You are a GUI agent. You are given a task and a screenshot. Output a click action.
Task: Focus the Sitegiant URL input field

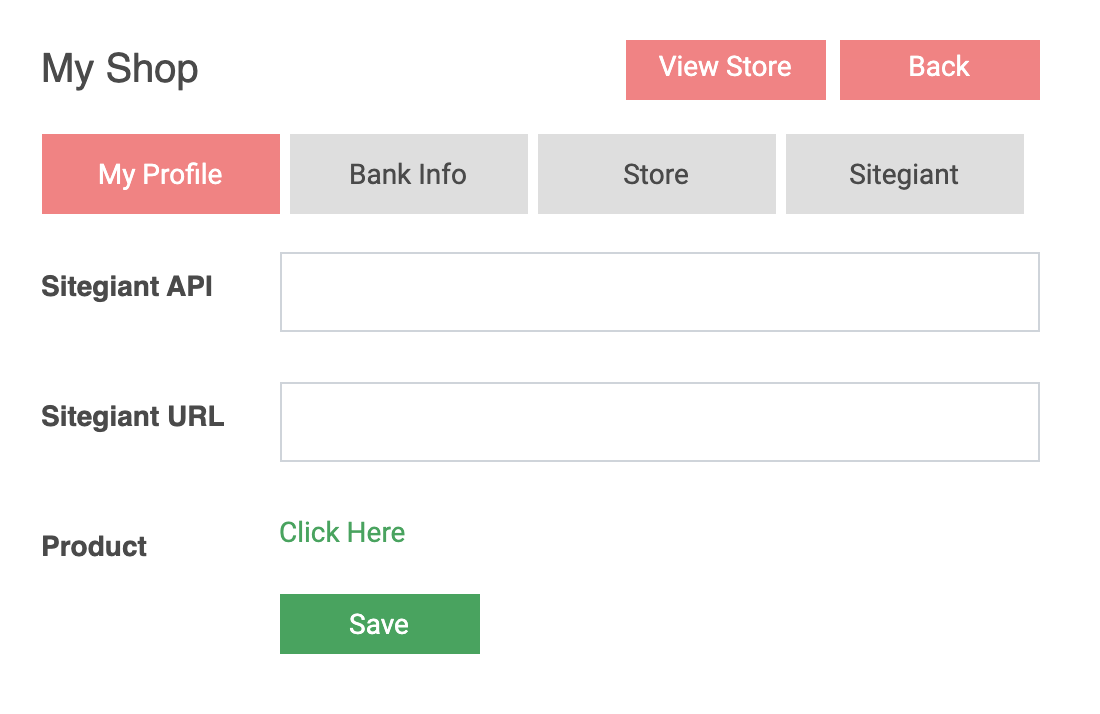click(659, 422)
